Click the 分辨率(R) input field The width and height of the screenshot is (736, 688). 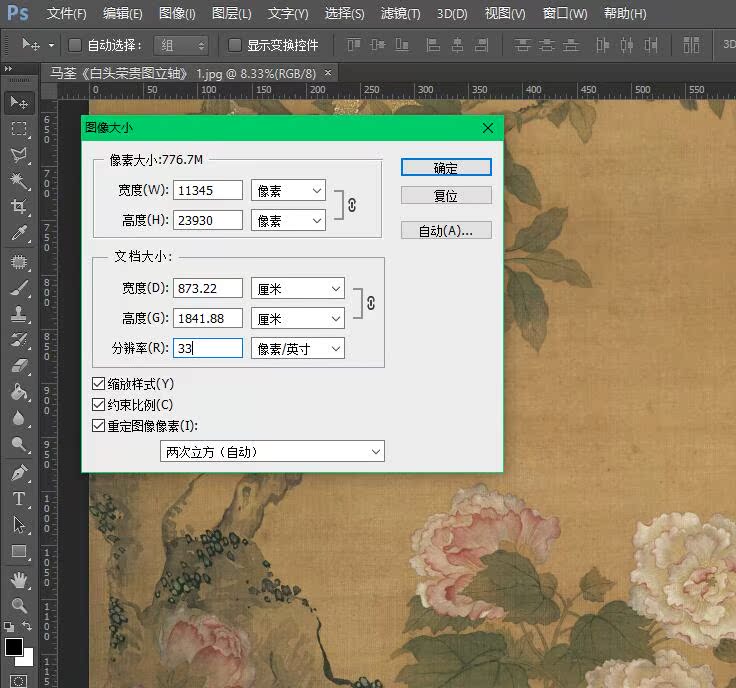coord(208,348)
